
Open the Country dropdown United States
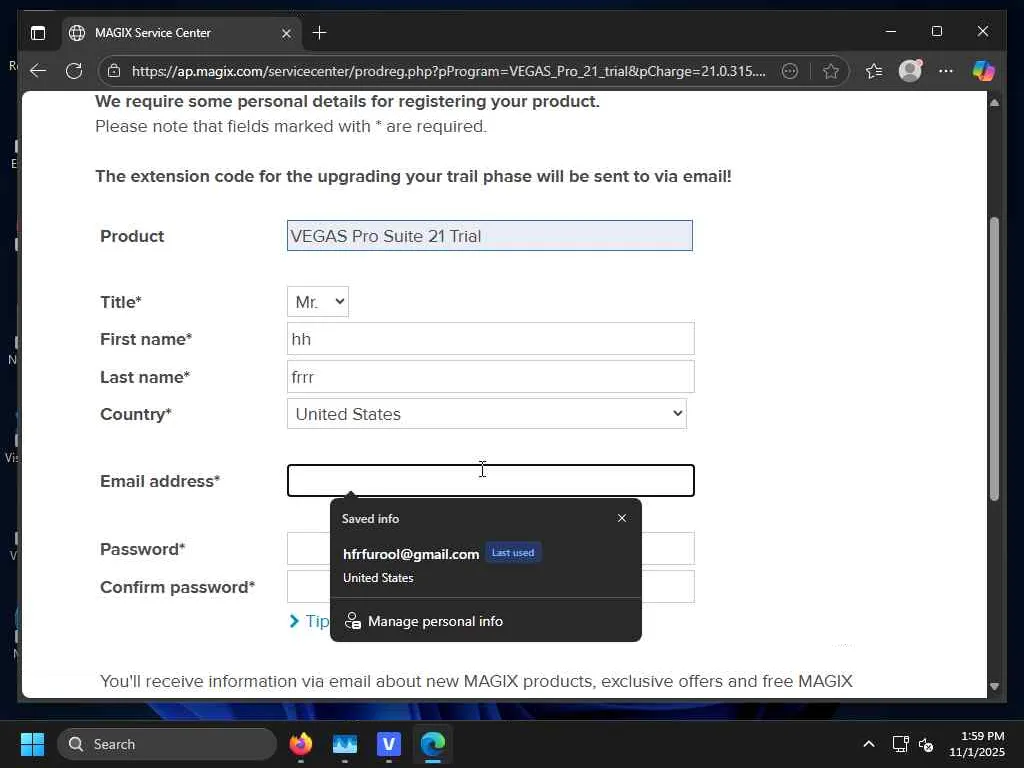click(x=487, y=414)
